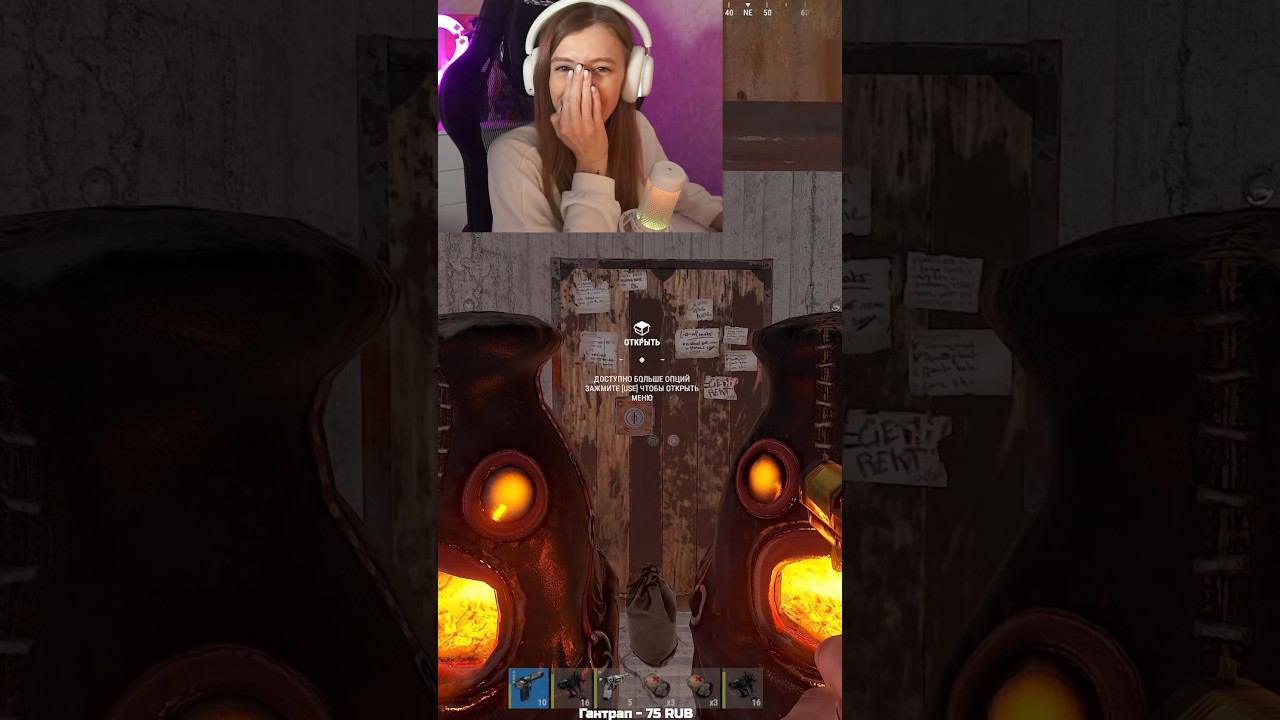
Task: Click the NE compass heading
Action: [x=748, y=13]
